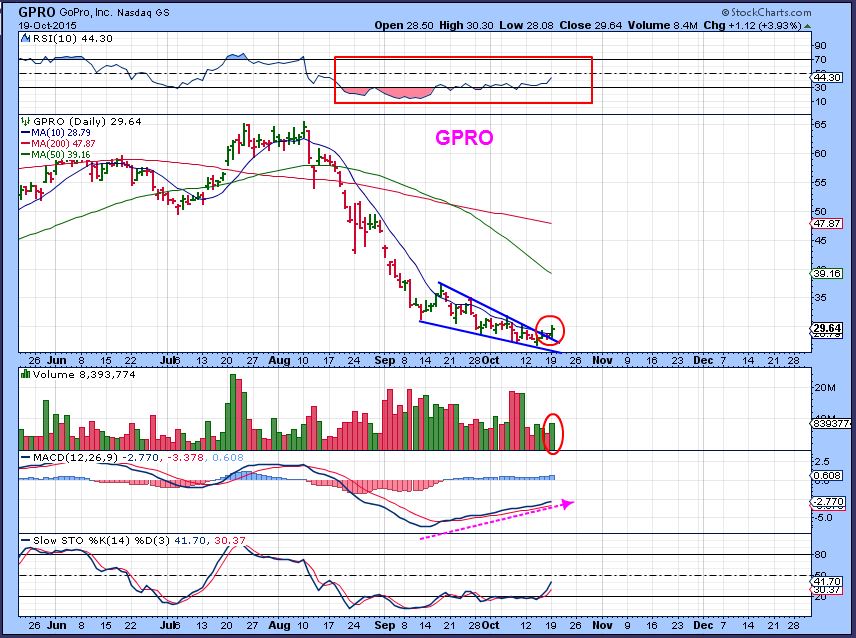Click the 20M label on volume axis
The image size is (856, 638).
tap(825, 387)
